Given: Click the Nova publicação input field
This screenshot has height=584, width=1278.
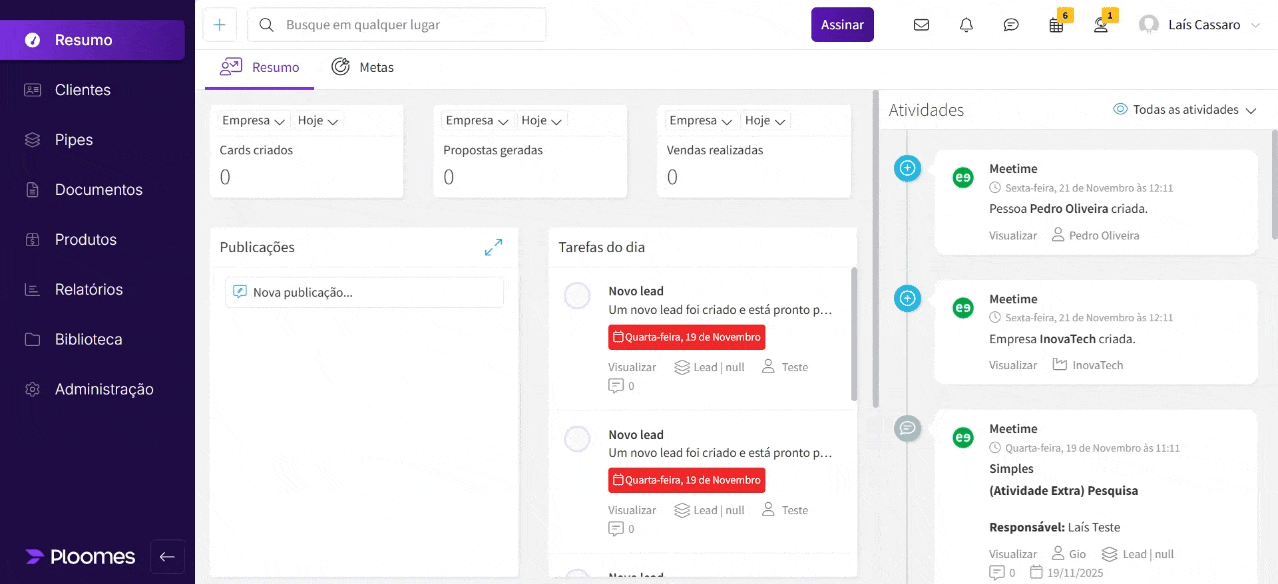Looking at the screenshot, I should (364, 292).
